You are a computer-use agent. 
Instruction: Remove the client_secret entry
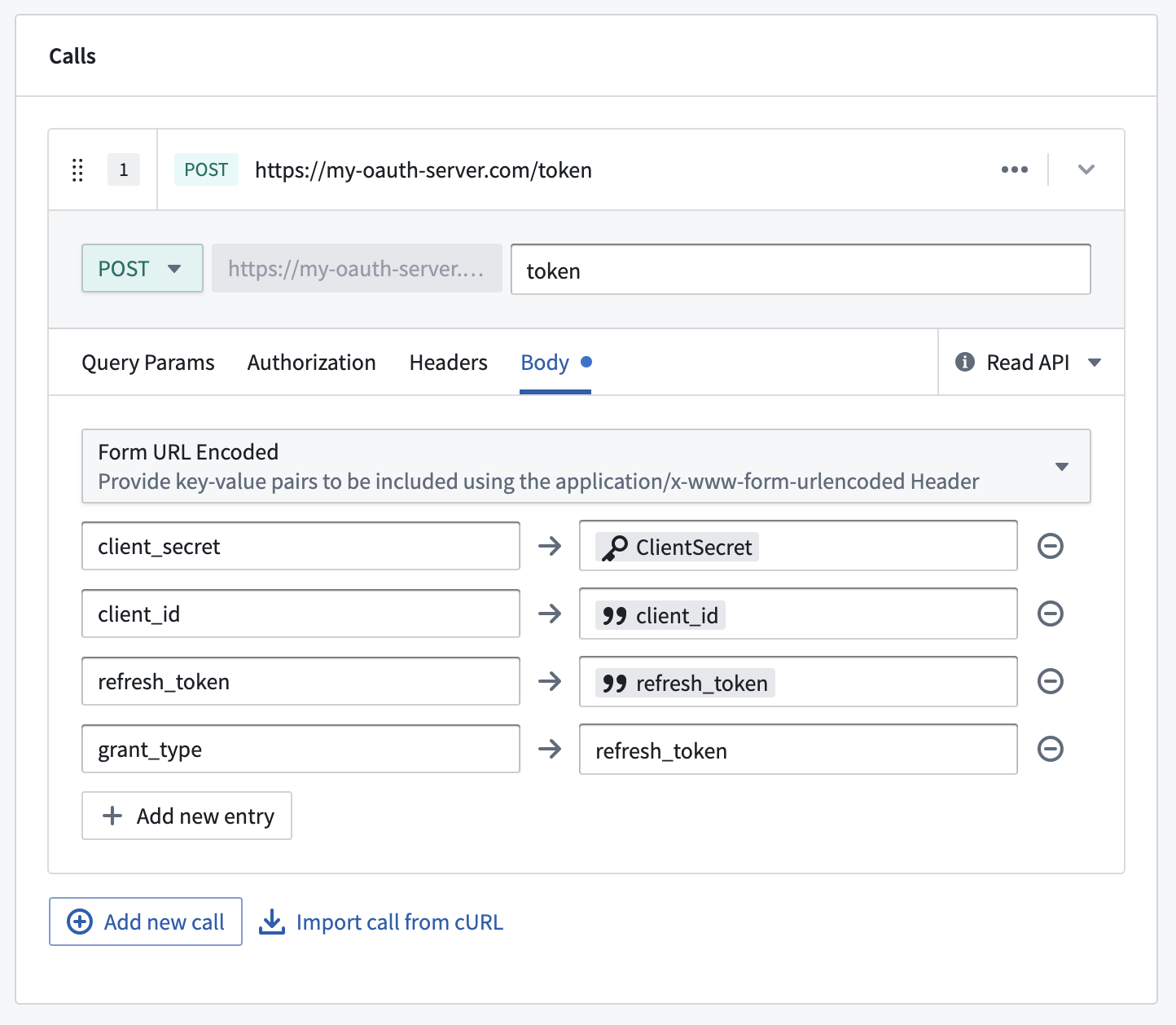(x=1051, y=546)
